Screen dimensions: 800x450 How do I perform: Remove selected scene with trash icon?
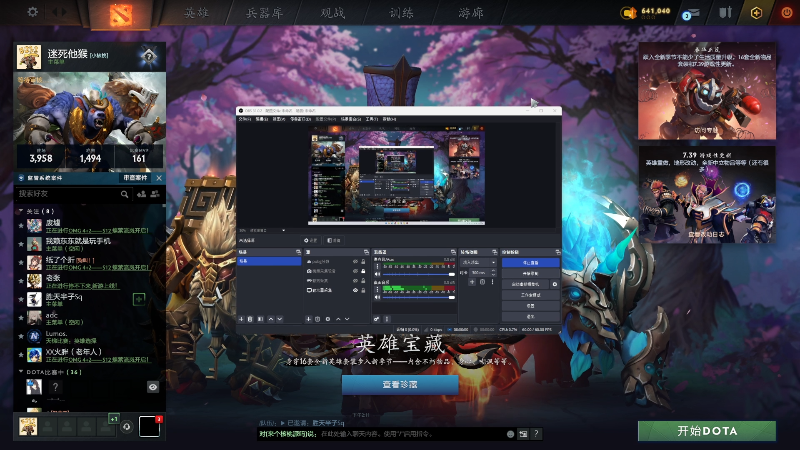[x=250, y=319]
